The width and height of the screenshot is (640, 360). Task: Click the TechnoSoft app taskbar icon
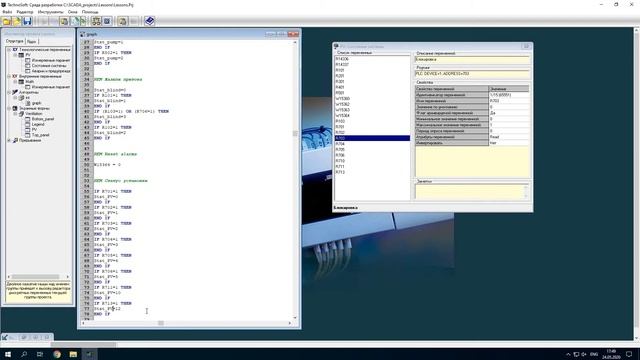89,354
